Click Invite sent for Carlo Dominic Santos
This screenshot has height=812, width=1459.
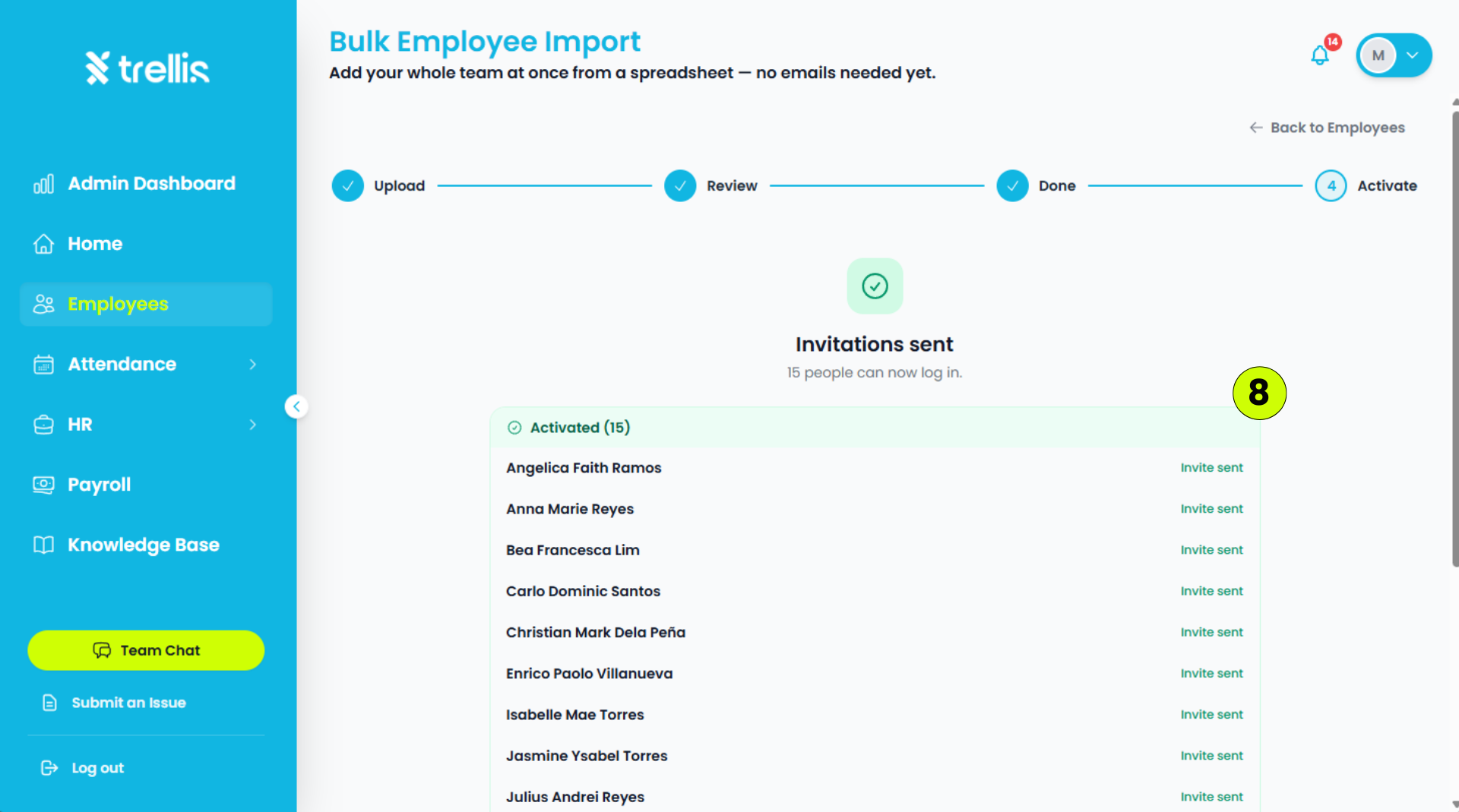point(1211,591)
